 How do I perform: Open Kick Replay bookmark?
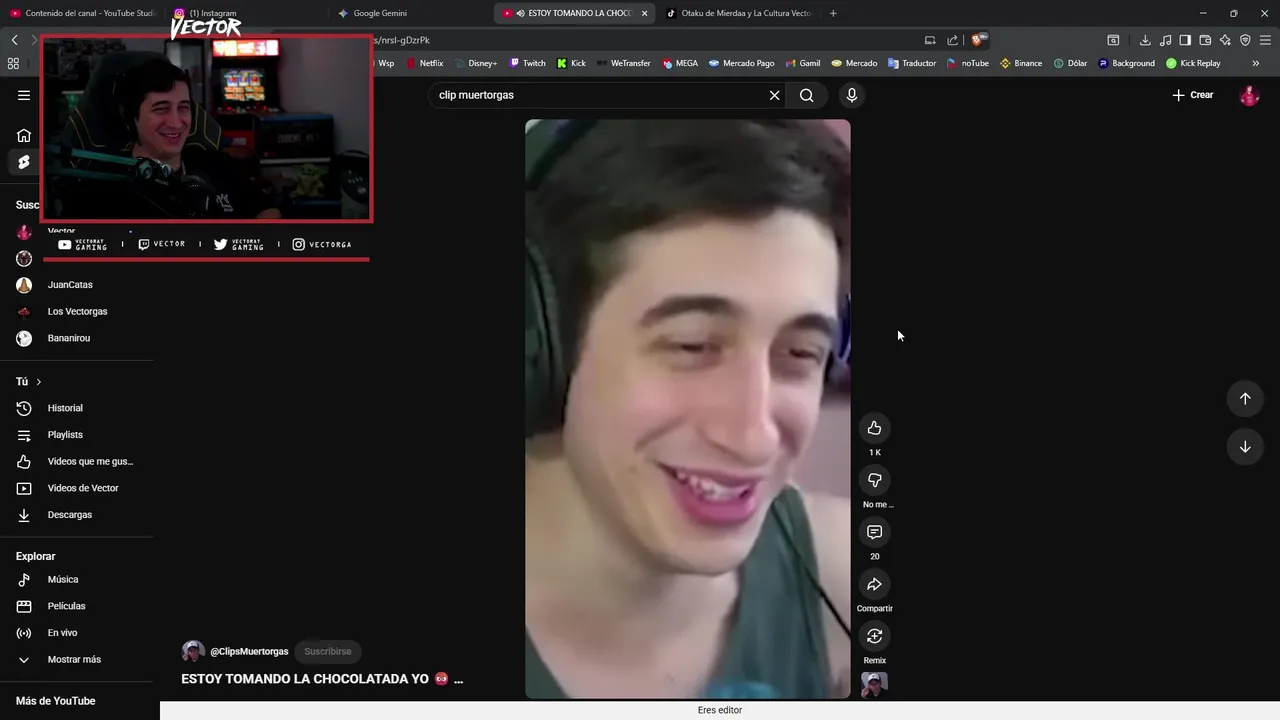pos(1193,63)
